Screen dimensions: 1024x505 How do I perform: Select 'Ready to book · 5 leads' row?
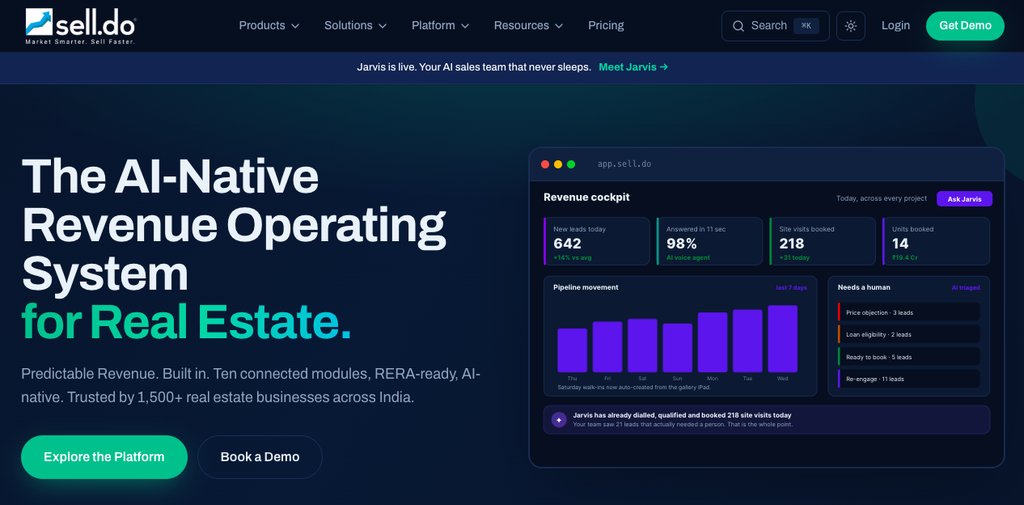(x=908, y=357)
